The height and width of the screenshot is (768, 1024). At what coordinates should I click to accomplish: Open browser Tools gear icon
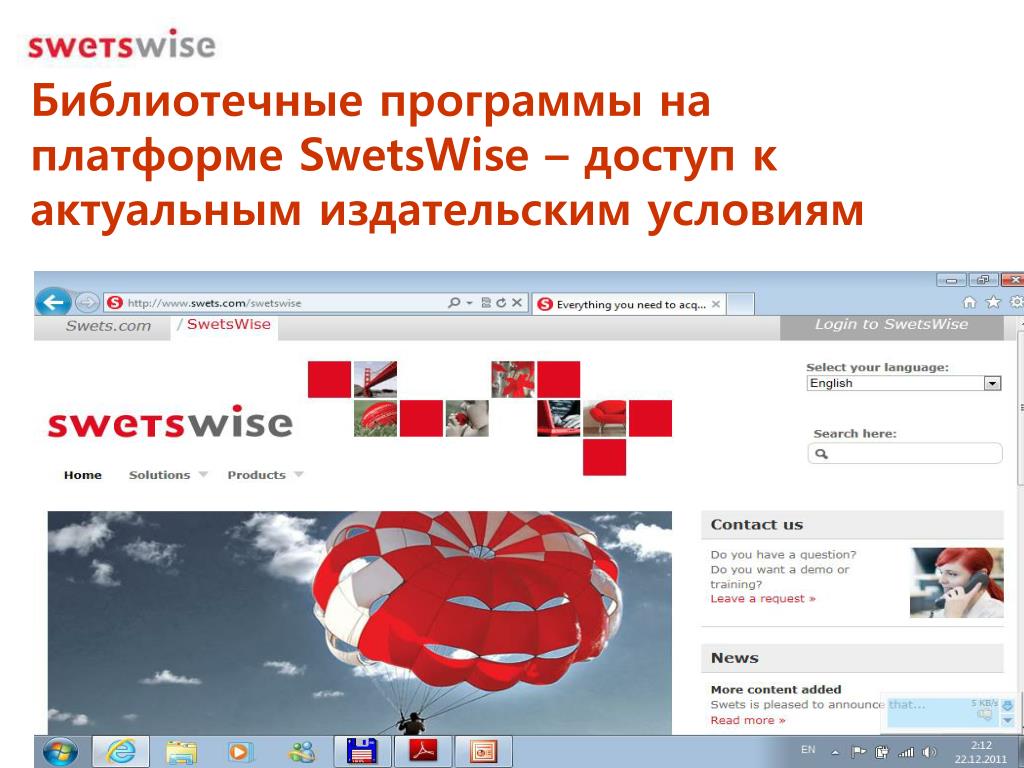tap(1017, 302)
